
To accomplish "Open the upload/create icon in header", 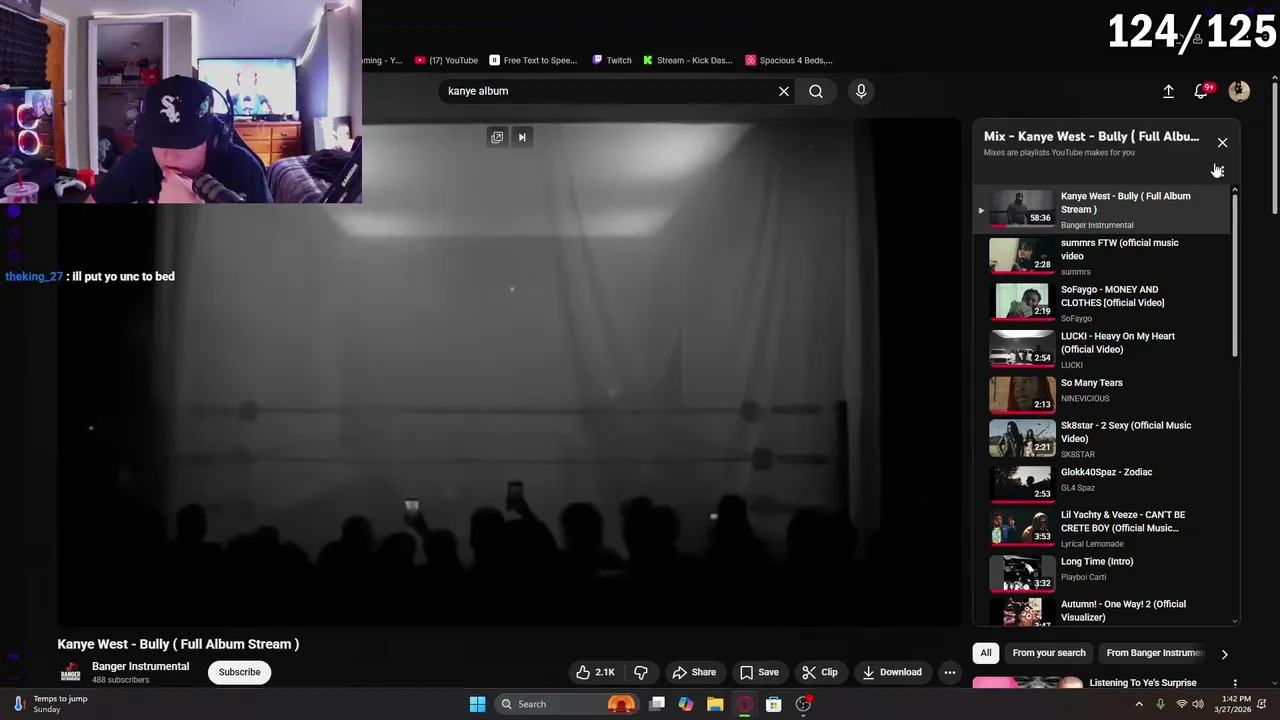I will 1168,91.
